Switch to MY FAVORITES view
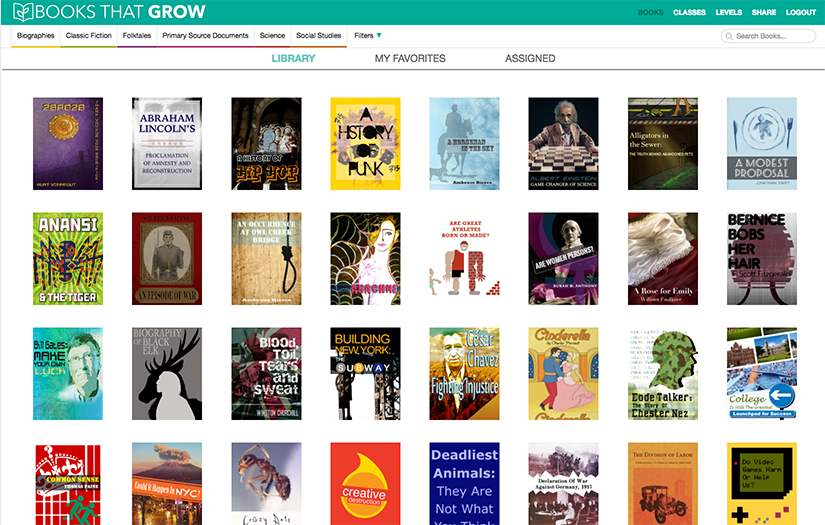Screen dimensions: 825x525 410,58
